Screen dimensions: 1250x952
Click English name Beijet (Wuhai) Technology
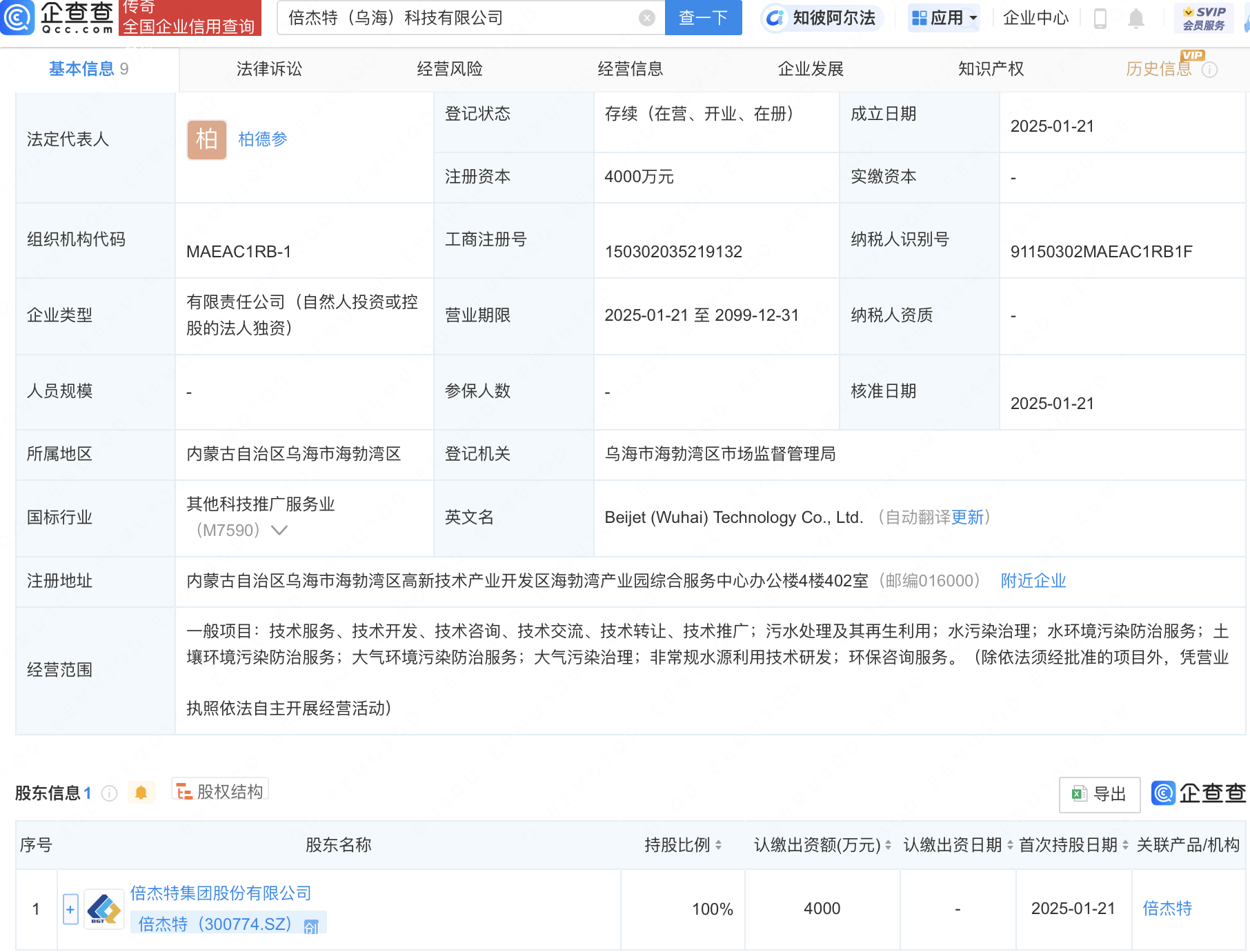734,517
